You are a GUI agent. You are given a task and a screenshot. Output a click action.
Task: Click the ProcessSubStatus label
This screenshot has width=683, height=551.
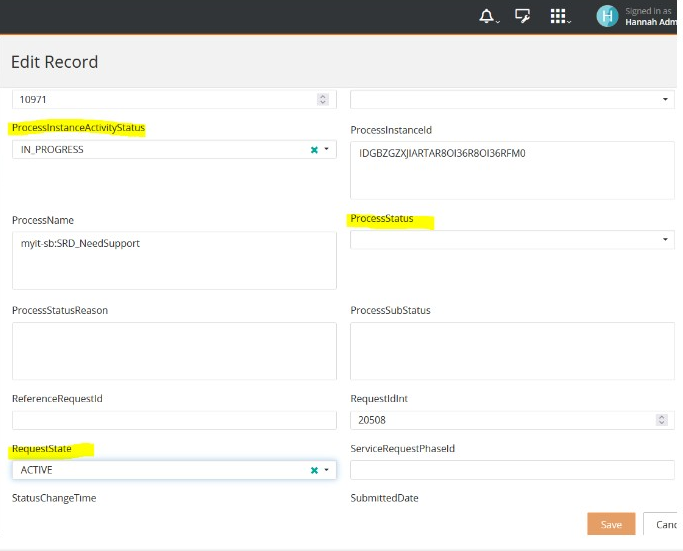point(390,311)
